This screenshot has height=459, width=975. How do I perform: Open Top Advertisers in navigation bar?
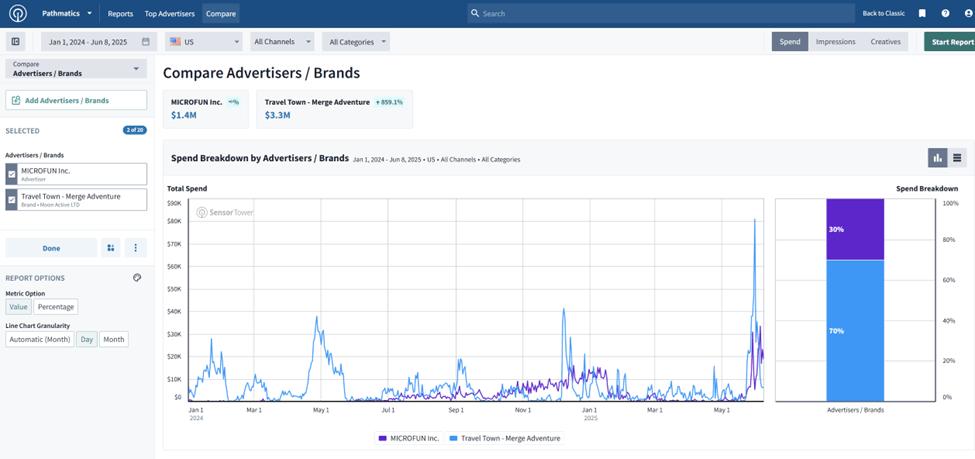tap(169, 14)
